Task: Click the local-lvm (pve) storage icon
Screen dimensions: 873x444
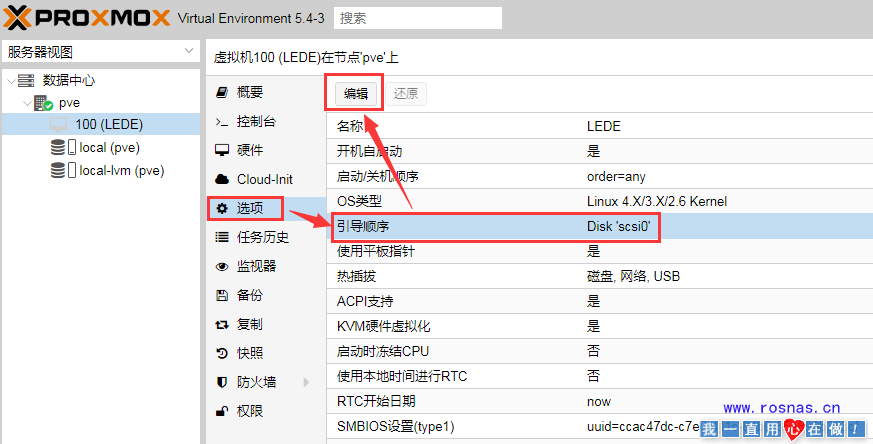Action: pyautogui.click(x=63, y=170)
